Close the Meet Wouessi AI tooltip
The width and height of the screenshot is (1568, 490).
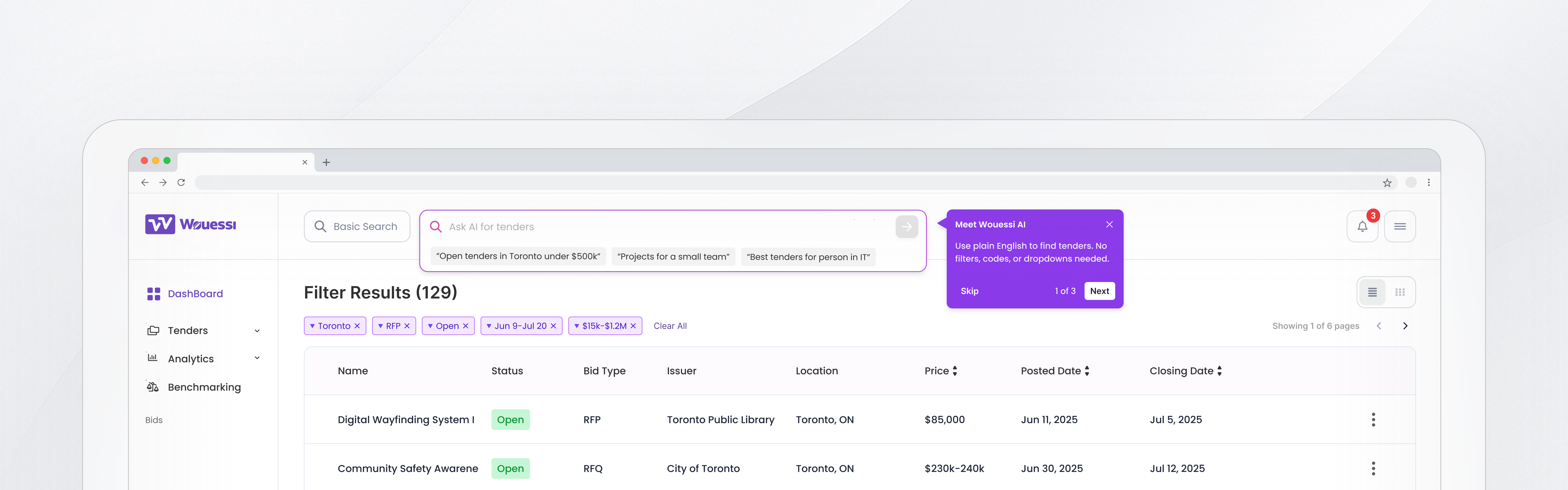[1109, 225]
